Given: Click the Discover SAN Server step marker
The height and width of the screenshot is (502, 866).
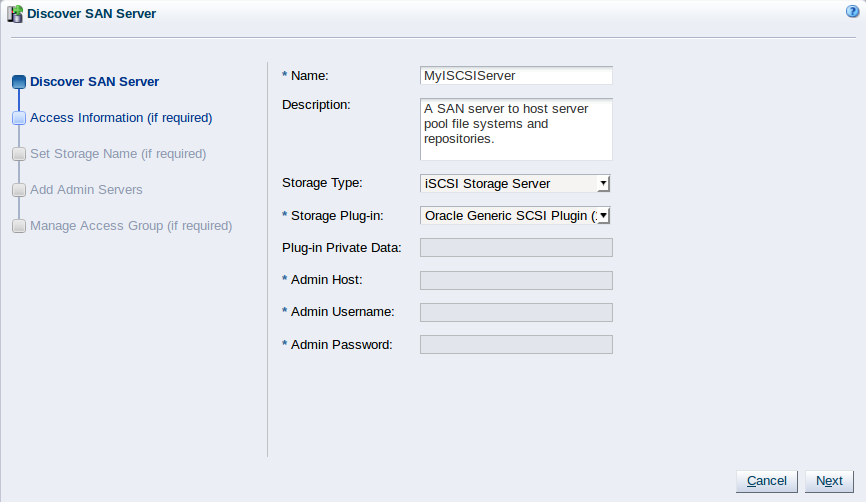Looking at the screenshot, I should pyautogui.click(x=19, y=82).
